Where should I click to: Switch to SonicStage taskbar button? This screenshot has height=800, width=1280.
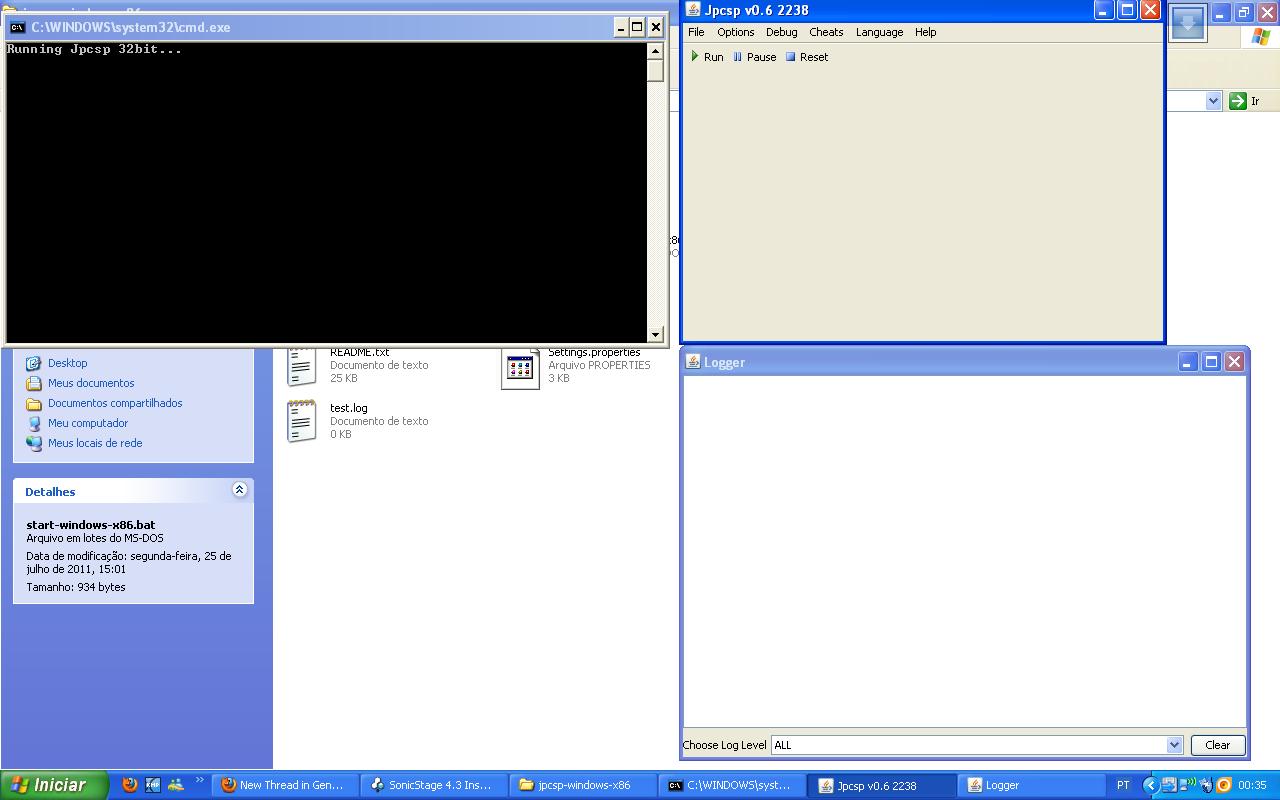[x=432, y=785]
